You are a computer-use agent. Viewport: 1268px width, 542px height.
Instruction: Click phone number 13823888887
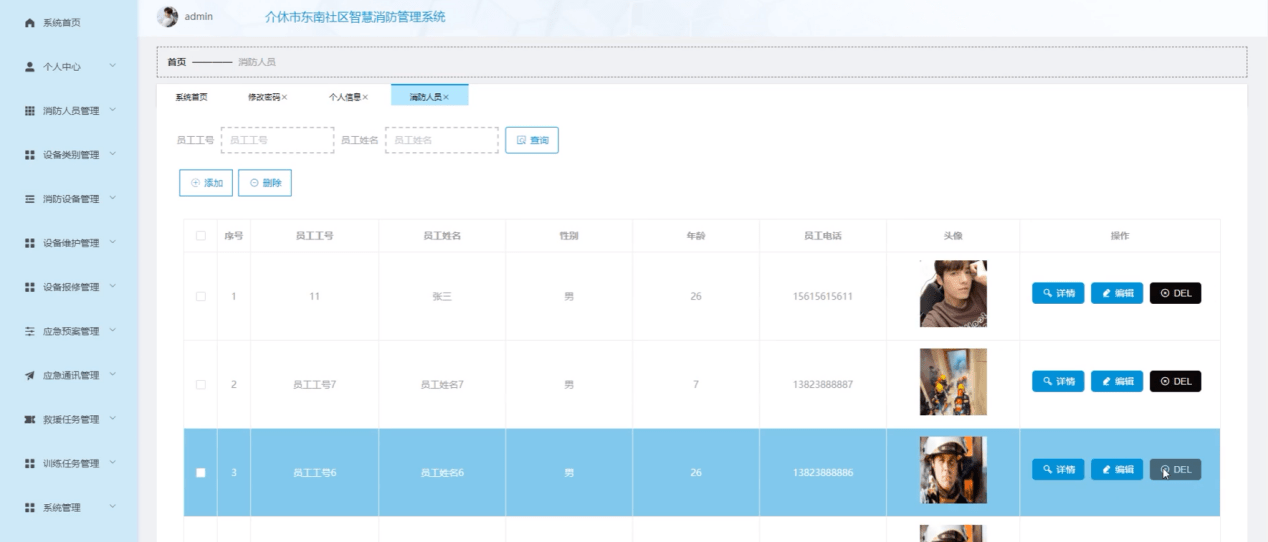click(x=822, y=385)
